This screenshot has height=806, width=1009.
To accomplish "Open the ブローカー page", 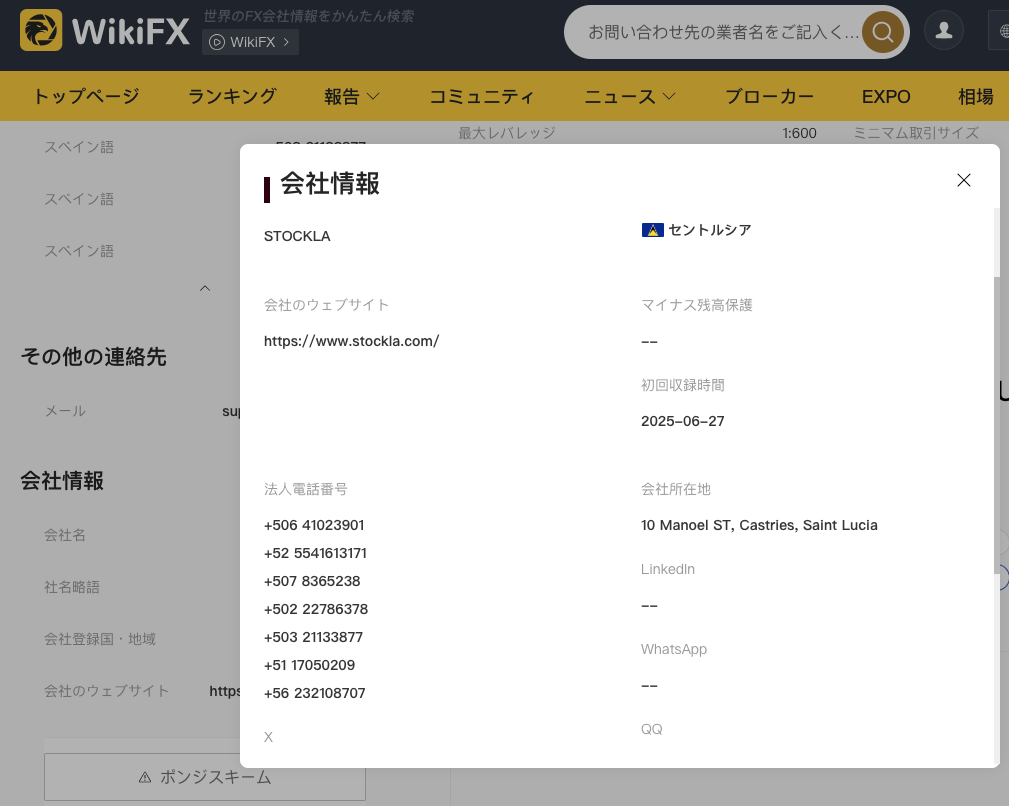I will coord(769,96).
